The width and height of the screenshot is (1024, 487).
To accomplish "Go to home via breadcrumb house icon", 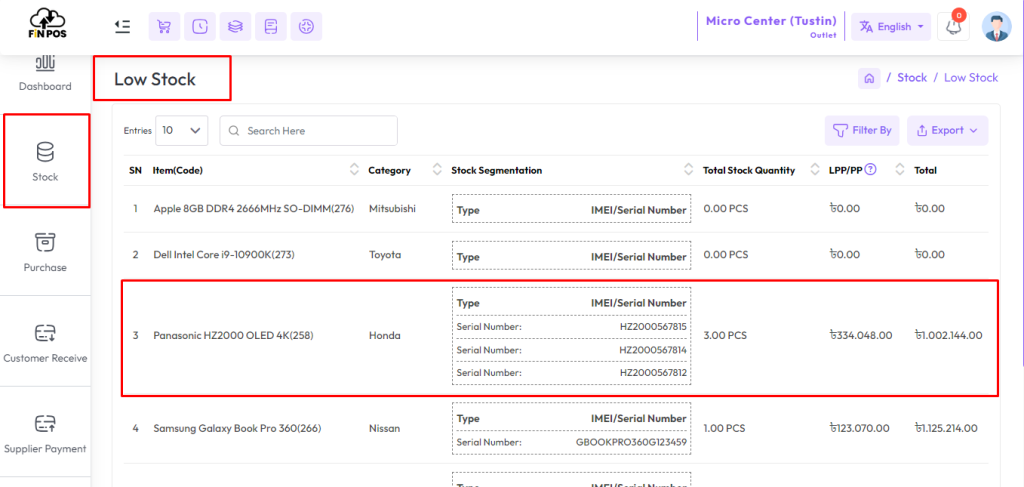I will [x=869, y=78].
